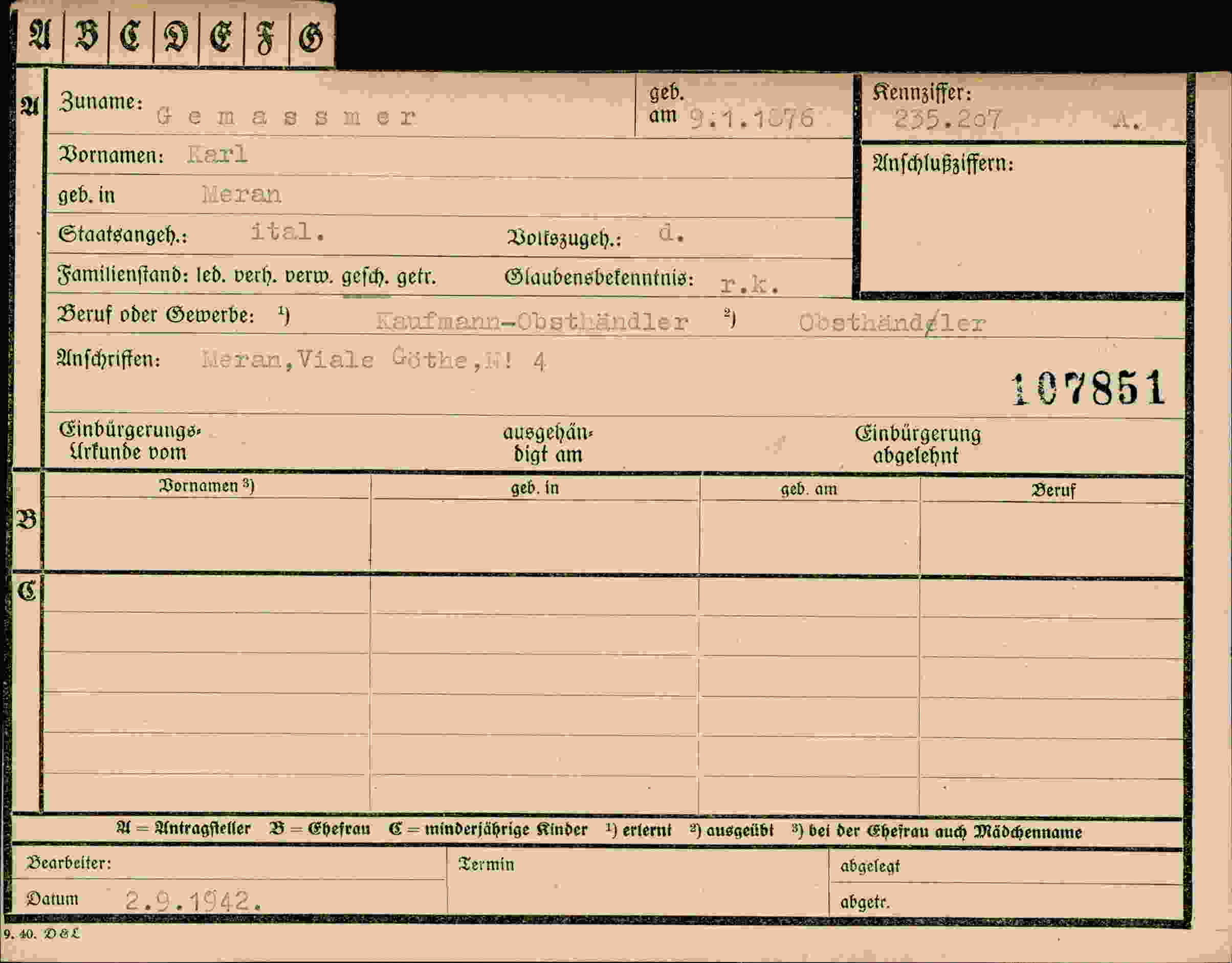Click the legend text 'B = Ehefrau'
Screen dimensions: 1232x963
[320, 829]
